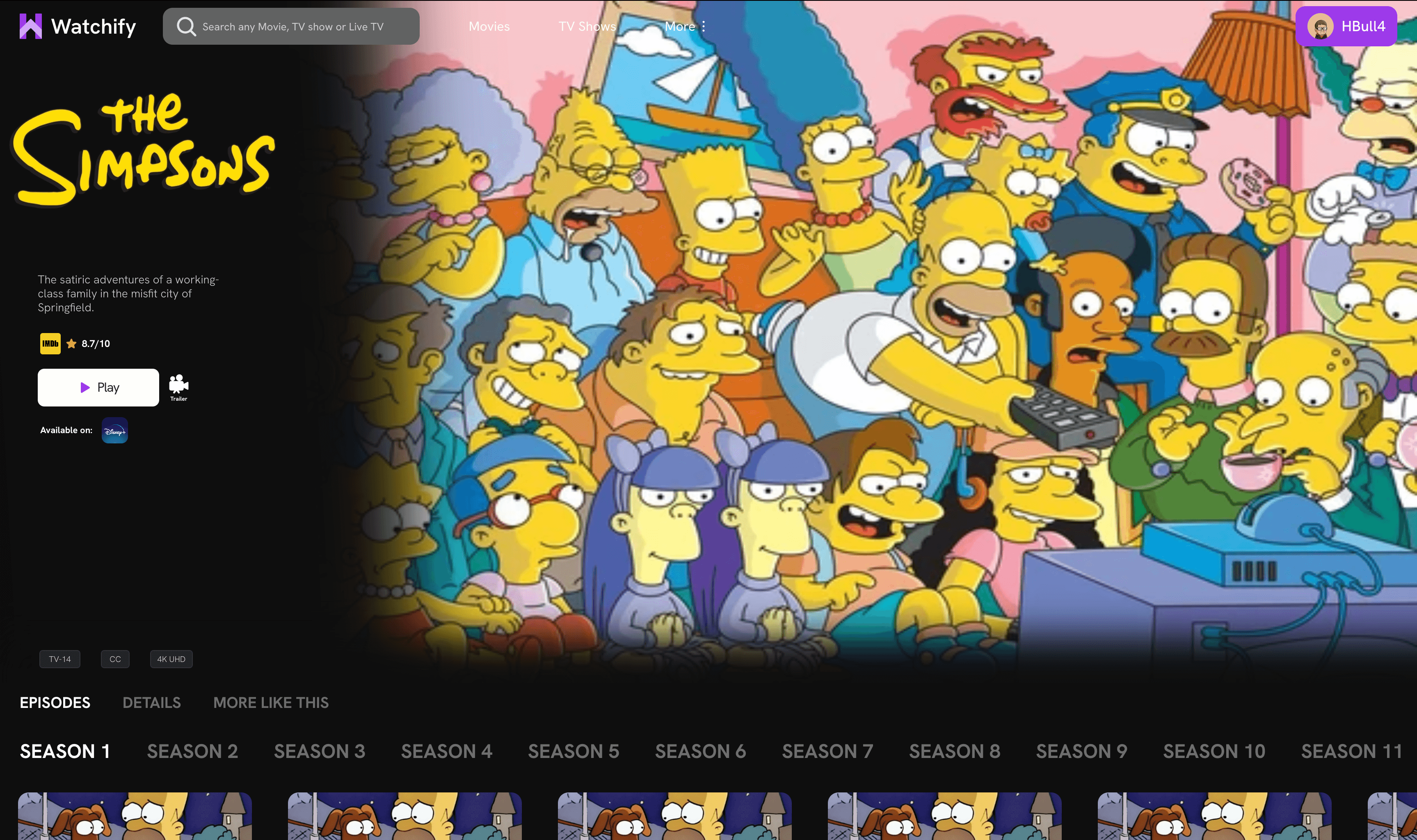Select Season 5
This screenshot has width=1417, height=840.
pyautogui.click(x=574, y=751)
